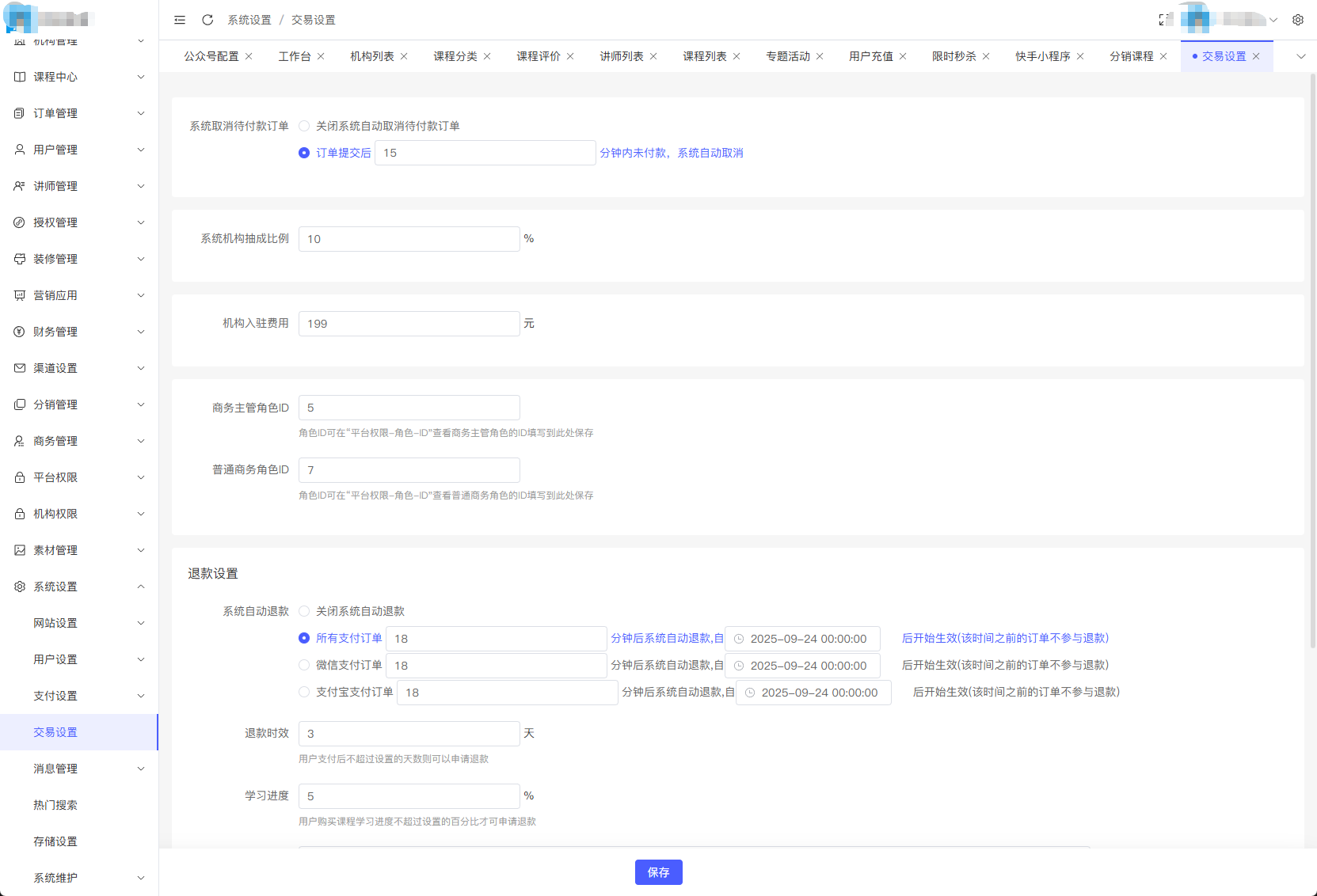Click the 素材管理 image icon
This screenshot has height=896, width=1317.
(20, 550)
